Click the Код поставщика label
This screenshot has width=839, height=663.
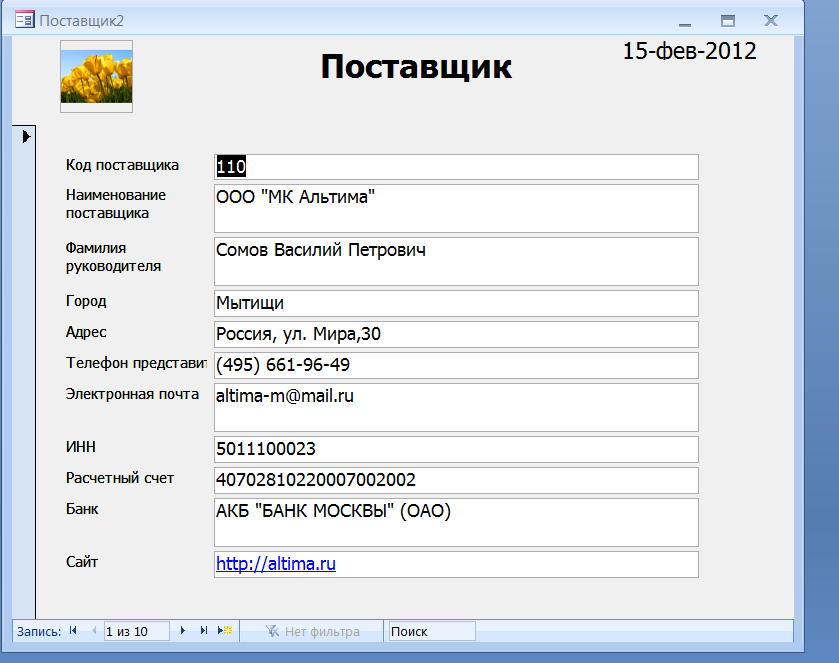(x=122, y=165)
